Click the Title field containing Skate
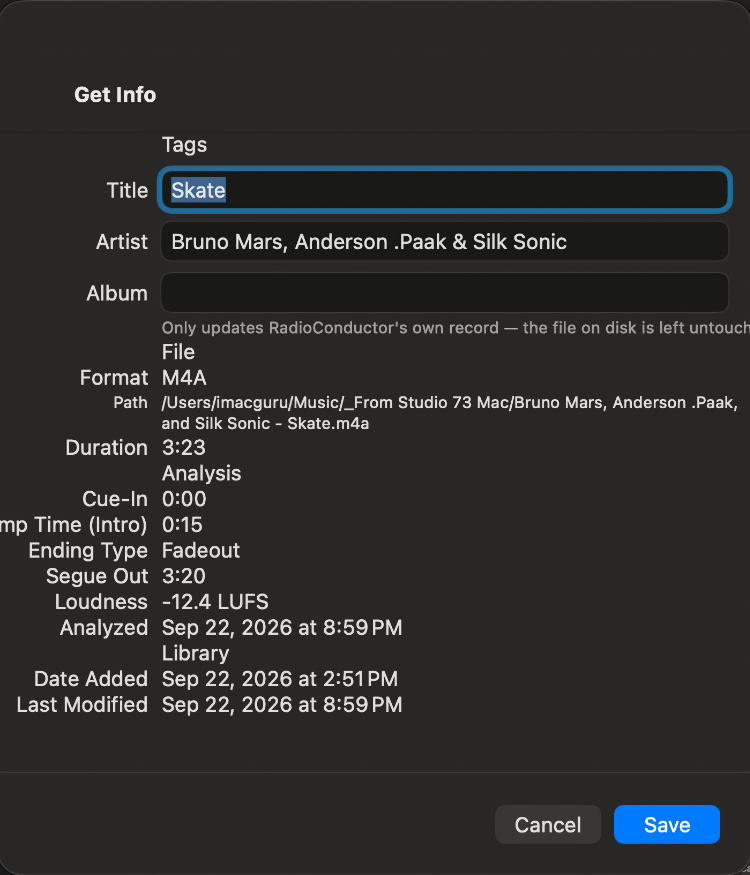 [445, 190]
